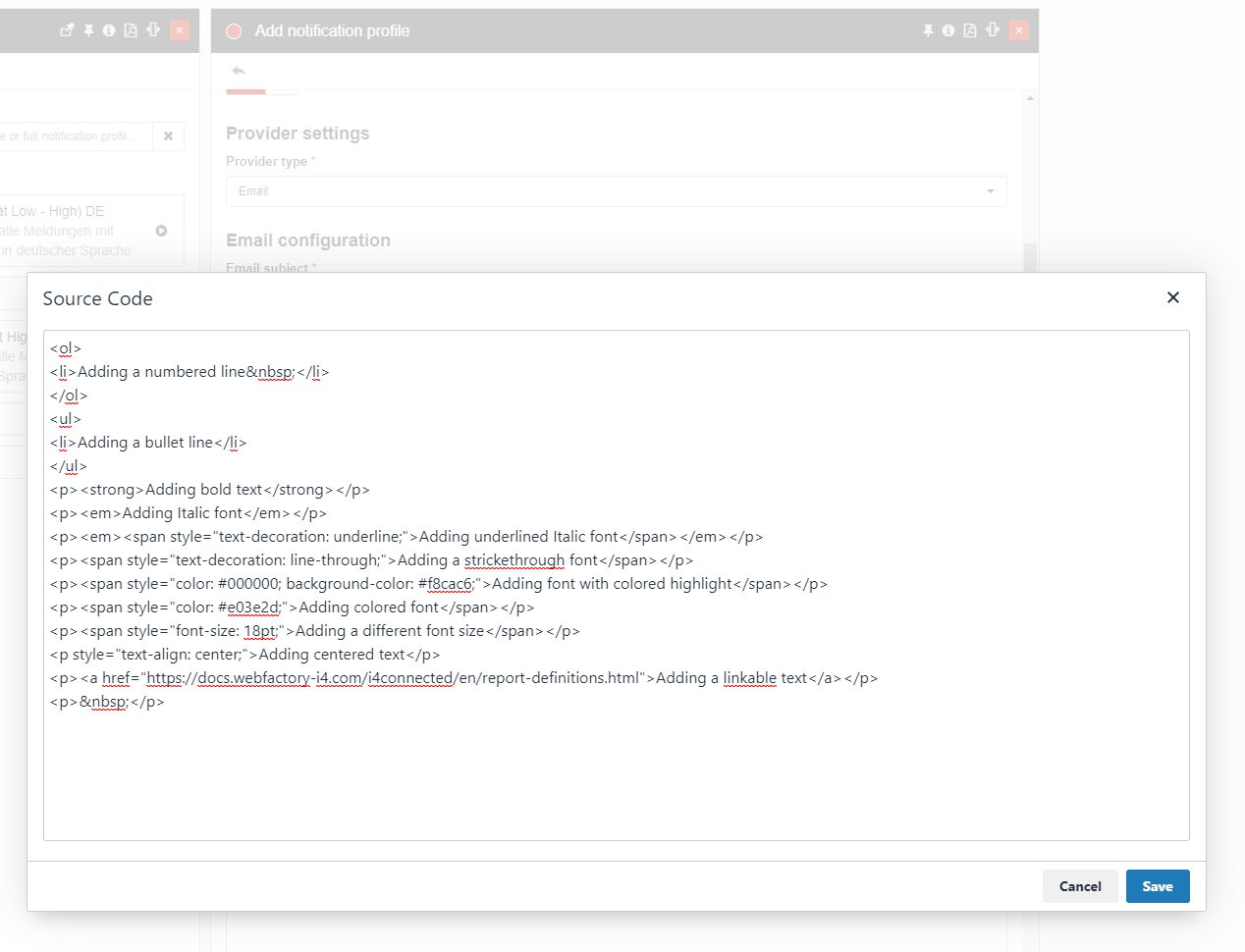This screenshot has width=1245, height=952.
Task: Expand width of Add notification profile panel
Action: click(x=993, y=30)
